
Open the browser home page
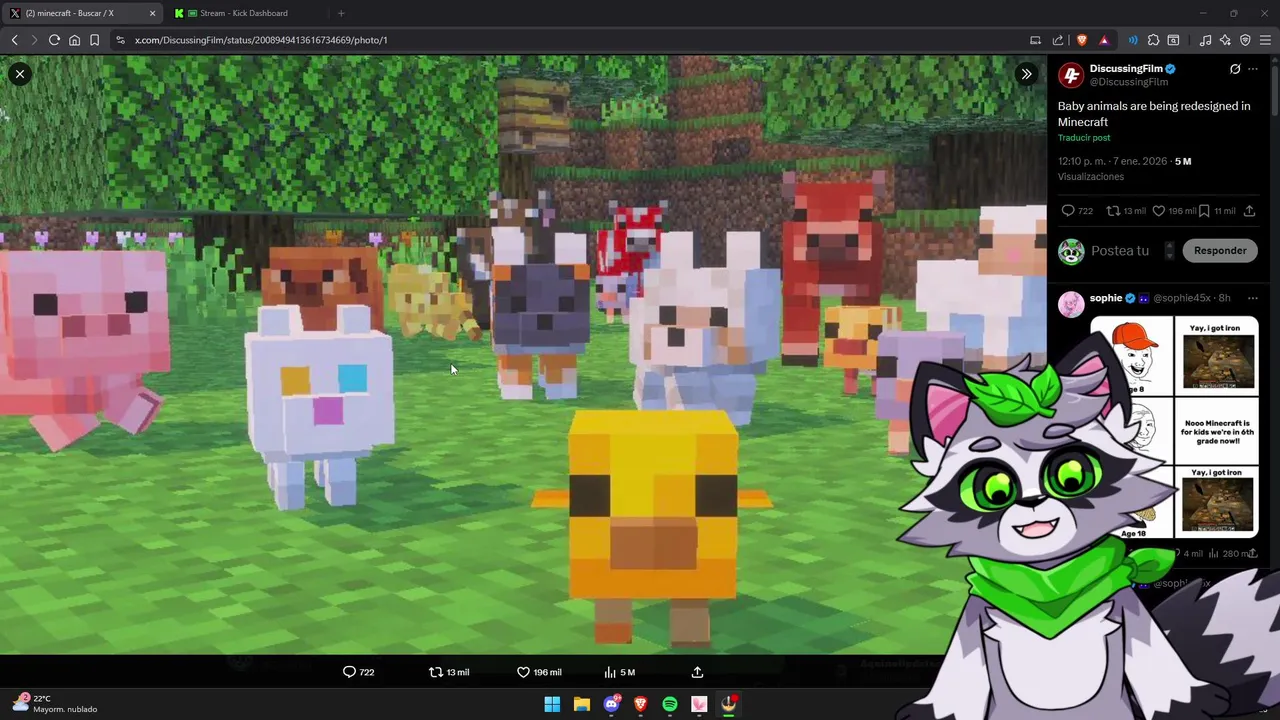point(74,40)
